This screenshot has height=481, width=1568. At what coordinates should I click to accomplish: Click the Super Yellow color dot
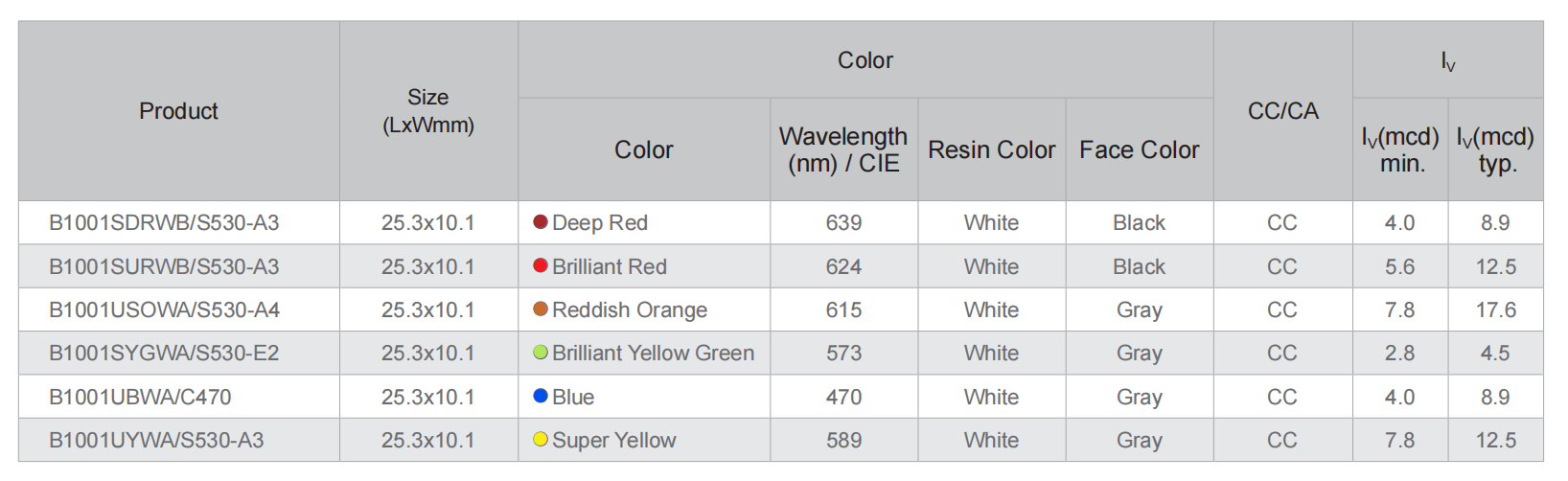pos(541,439)
